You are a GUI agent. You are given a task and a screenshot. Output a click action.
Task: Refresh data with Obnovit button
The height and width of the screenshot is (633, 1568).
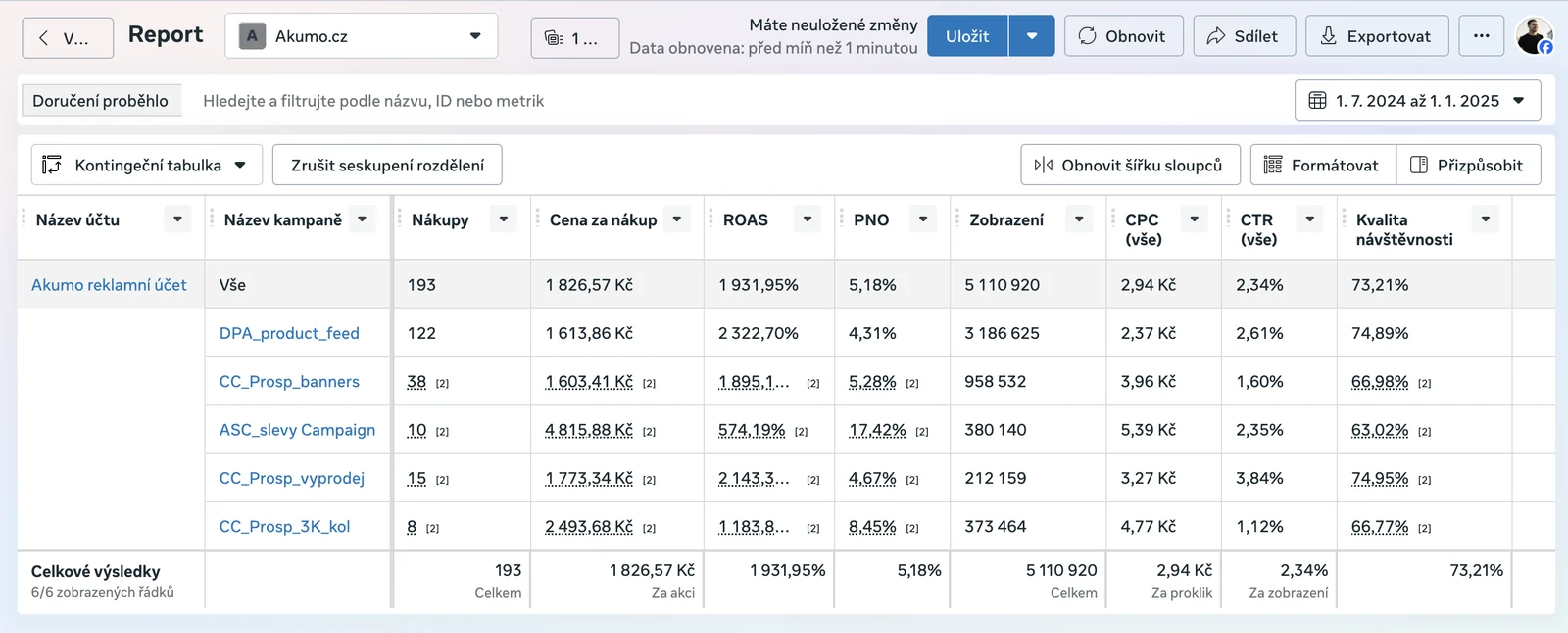1124,36
